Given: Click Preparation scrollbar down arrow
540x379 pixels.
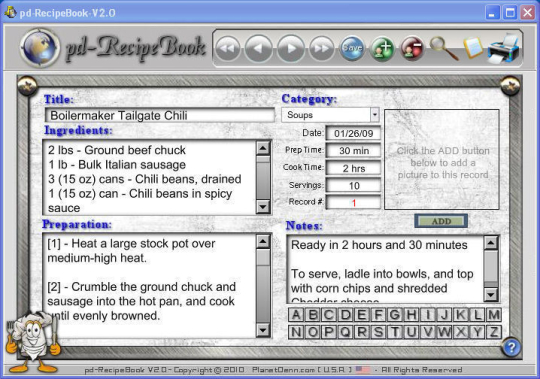Looking at the screenshot, I should (x=263, y=330).
